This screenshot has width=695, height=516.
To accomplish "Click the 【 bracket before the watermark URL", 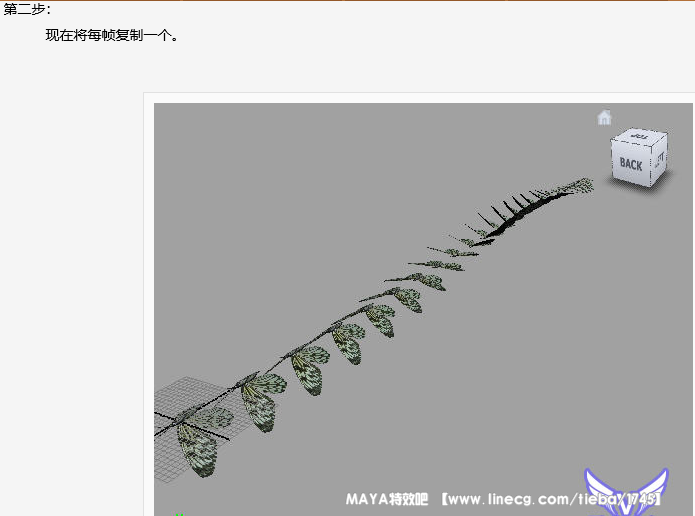I will click(444, 497).
